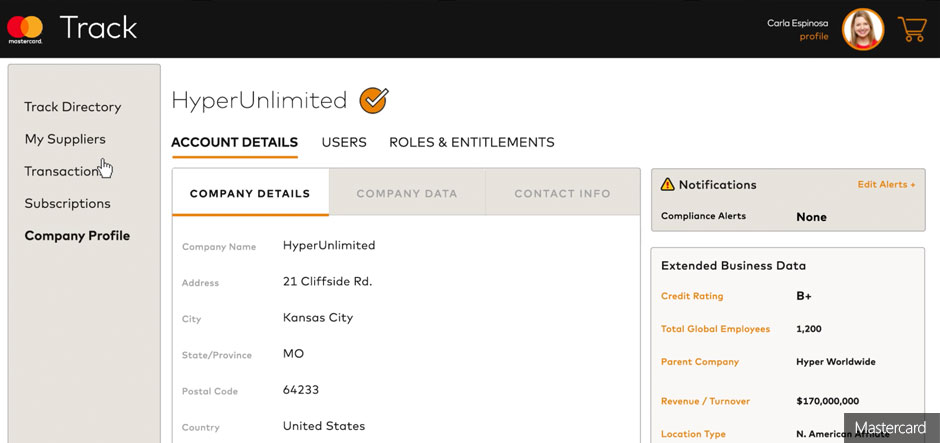The height and width of the screenshot is (443, 940).
Task: Switch to the Account Details tab
Action: [x=234, y=142]
